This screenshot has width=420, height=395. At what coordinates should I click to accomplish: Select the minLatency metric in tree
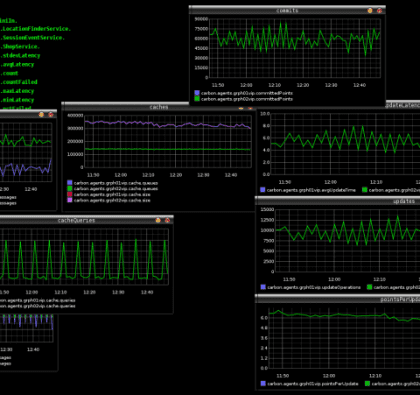point(18,100)
